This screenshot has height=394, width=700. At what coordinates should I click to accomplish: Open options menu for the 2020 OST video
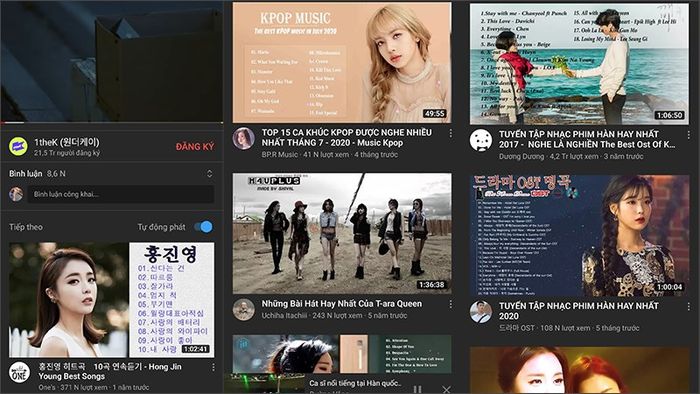pos(688,306)
